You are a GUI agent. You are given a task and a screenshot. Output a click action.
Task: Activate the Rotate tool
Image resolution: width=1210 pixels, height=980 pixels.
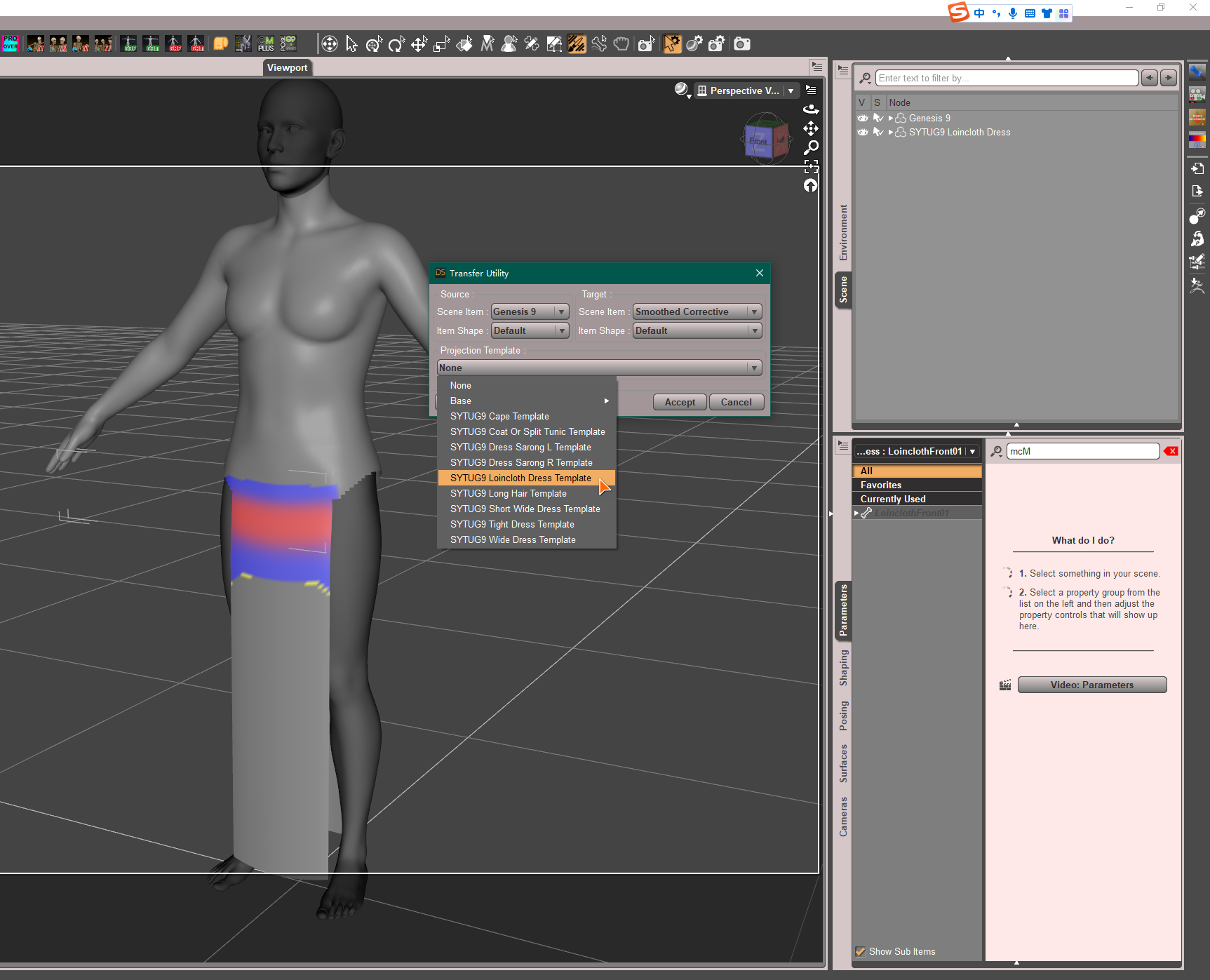(396, 44)
